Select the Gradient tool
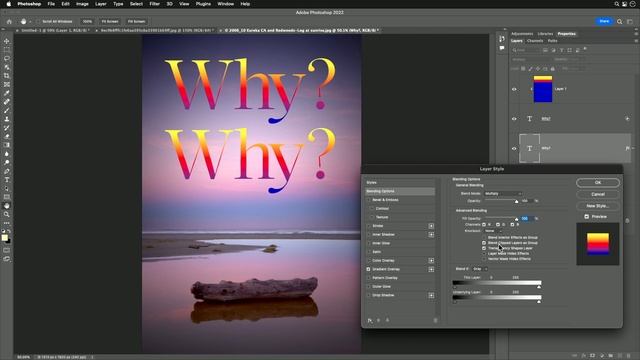Image resolution: width=640 pixels, height=360 pixels. click(x=7, y=145)
